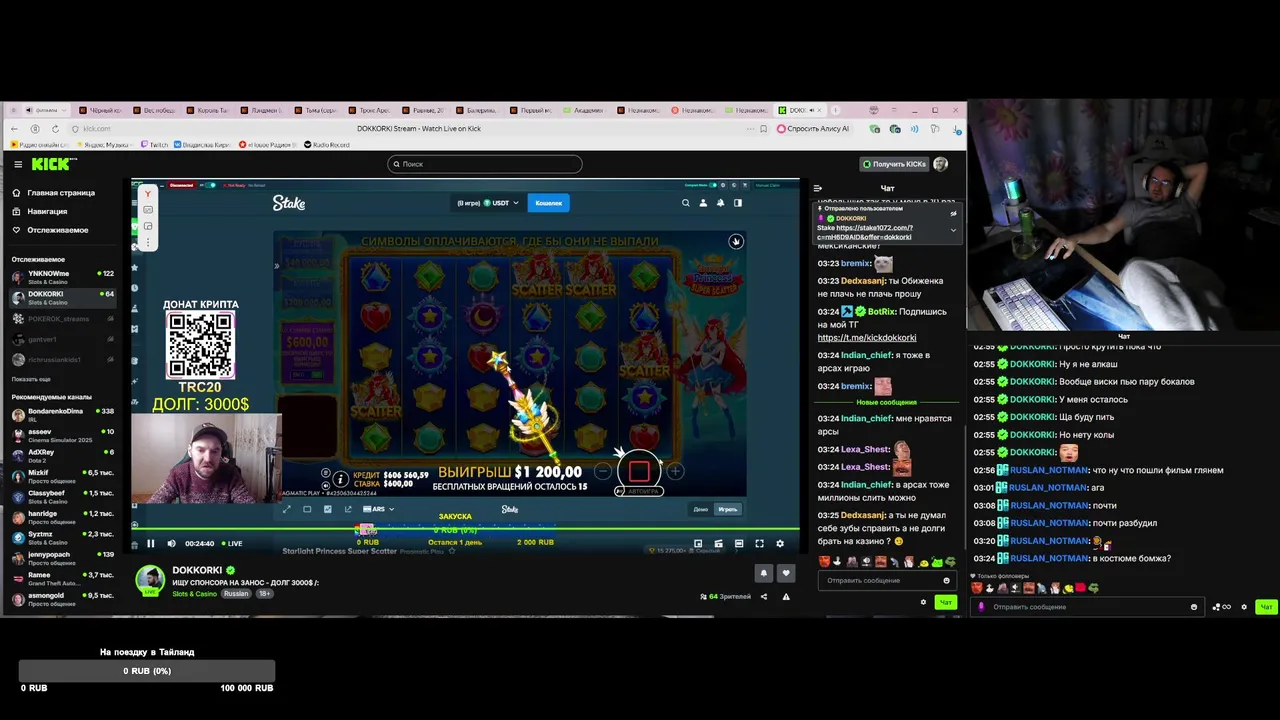Viewport: 1280px width, 720px height.
Task: Focus the Kick search field Поиск
Action: [x=485, y=164]
